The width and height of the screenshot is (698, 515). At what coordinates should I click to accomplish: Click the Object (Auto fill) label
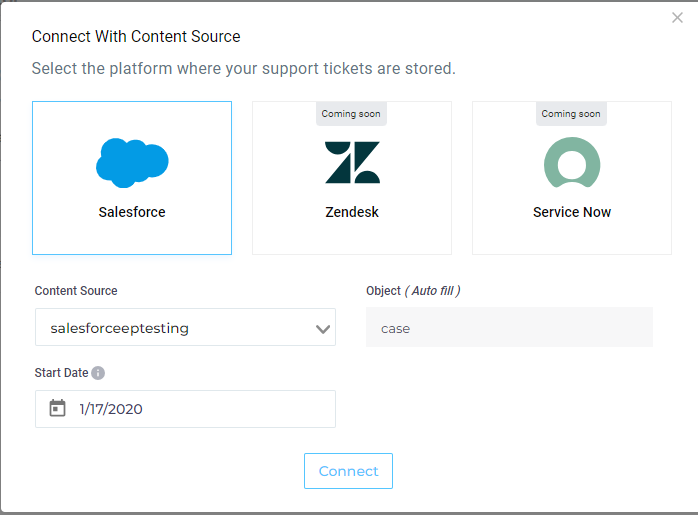(x=413, y=291)
